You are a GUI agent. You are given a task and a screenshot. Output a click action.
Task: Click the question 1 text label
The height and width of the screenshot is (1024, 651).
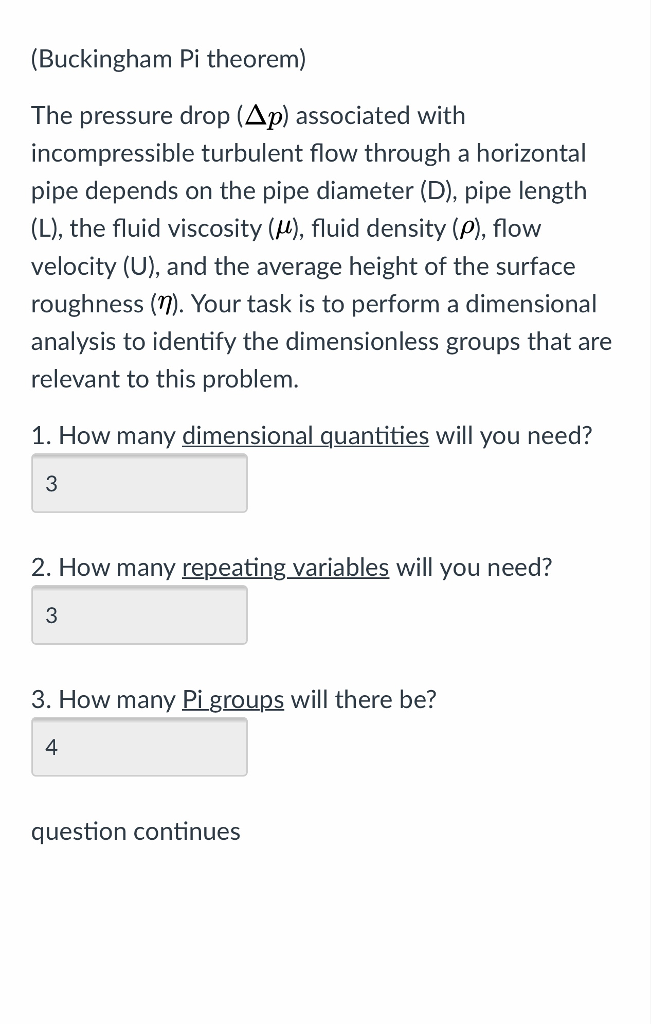[x=100, y=436]
